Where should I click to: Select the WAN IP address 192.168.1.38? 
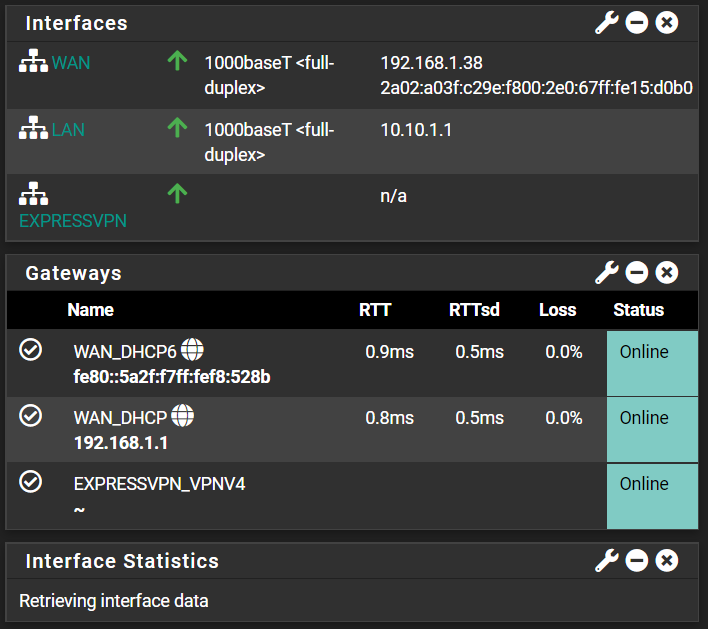point(432,63)
